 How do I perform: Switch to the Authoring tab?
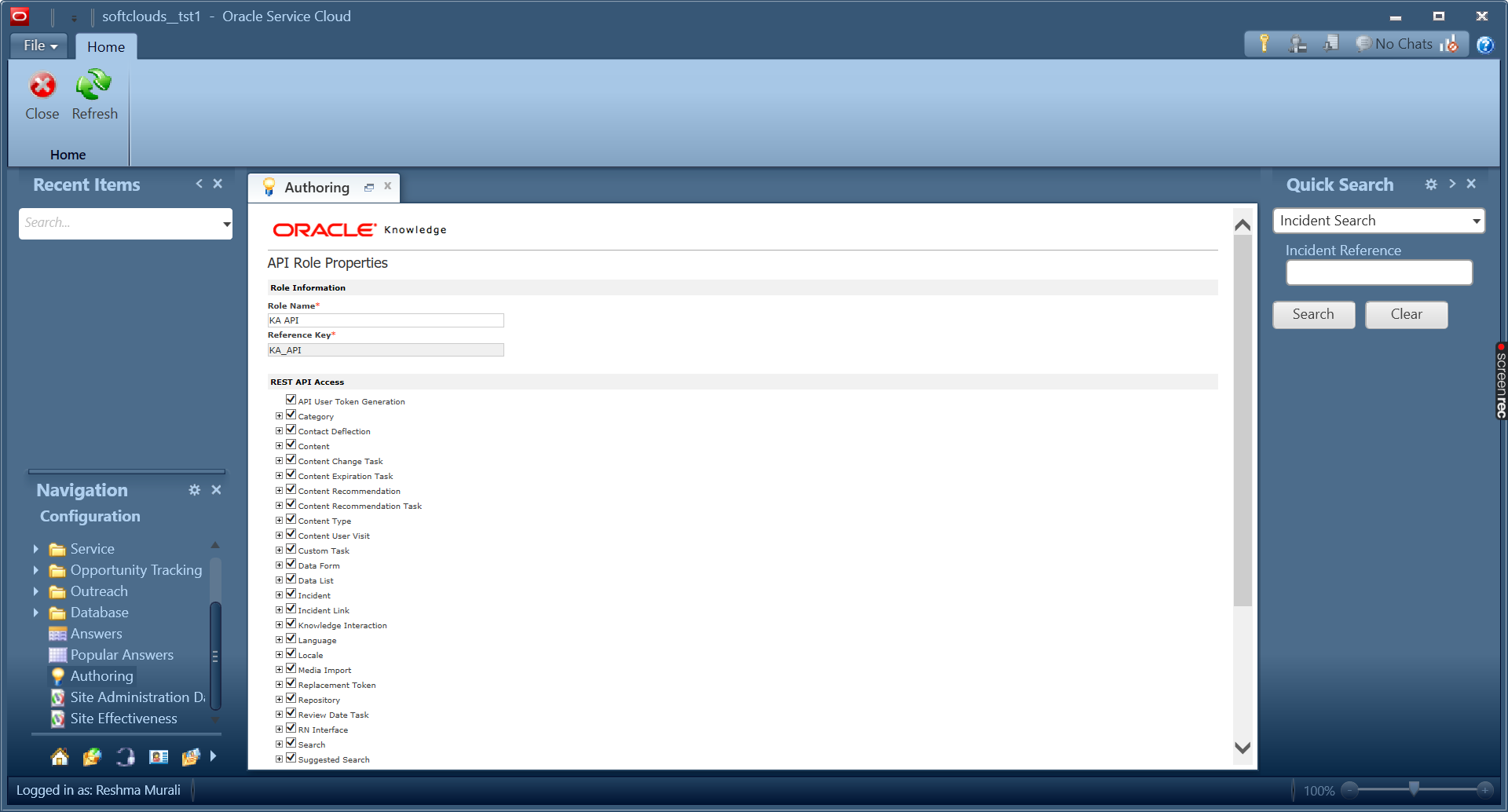pos(317,188)
